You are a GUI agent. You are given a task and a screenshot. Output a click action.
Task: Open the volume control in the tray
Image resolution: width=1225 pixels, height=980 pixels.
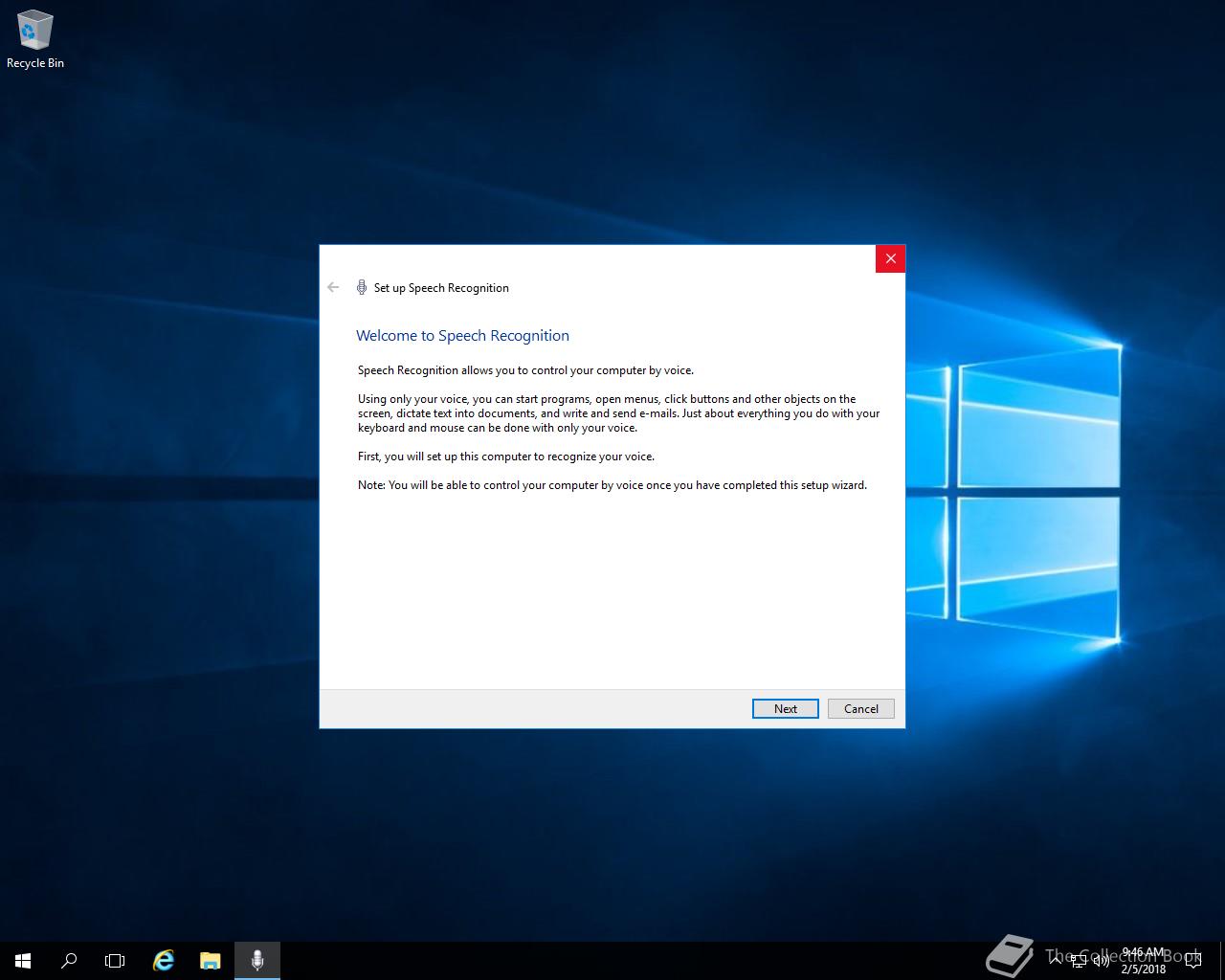[x=1101, y=960]
